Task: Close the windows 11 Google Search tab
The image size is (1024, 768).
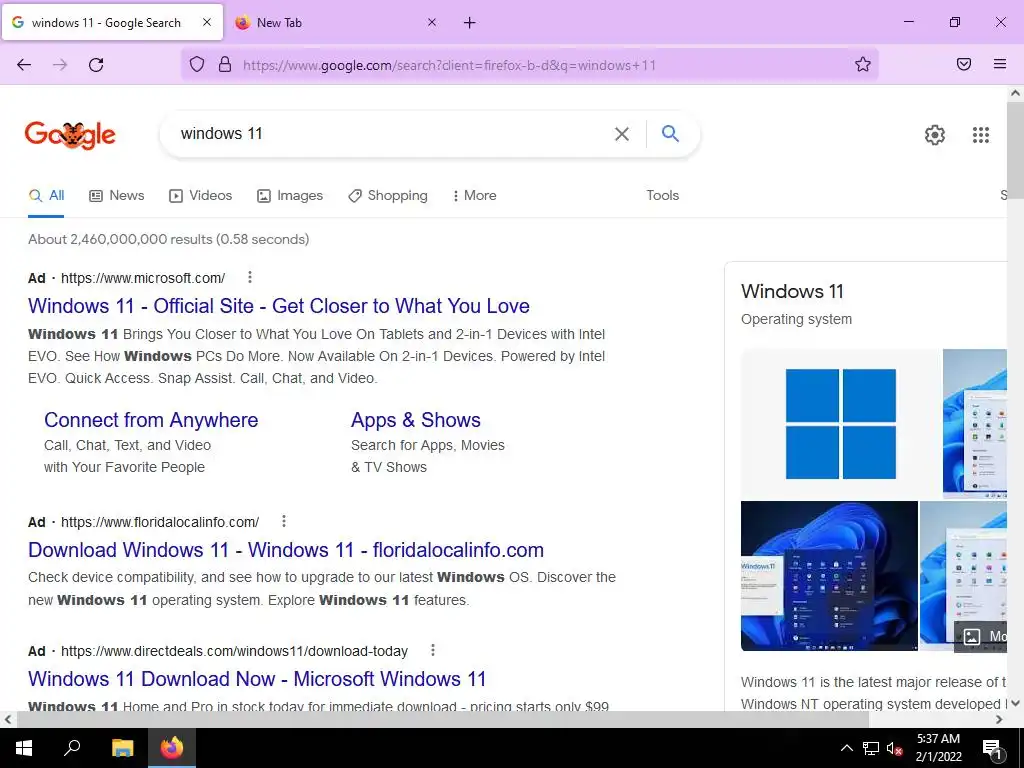Action: [207, 22]
